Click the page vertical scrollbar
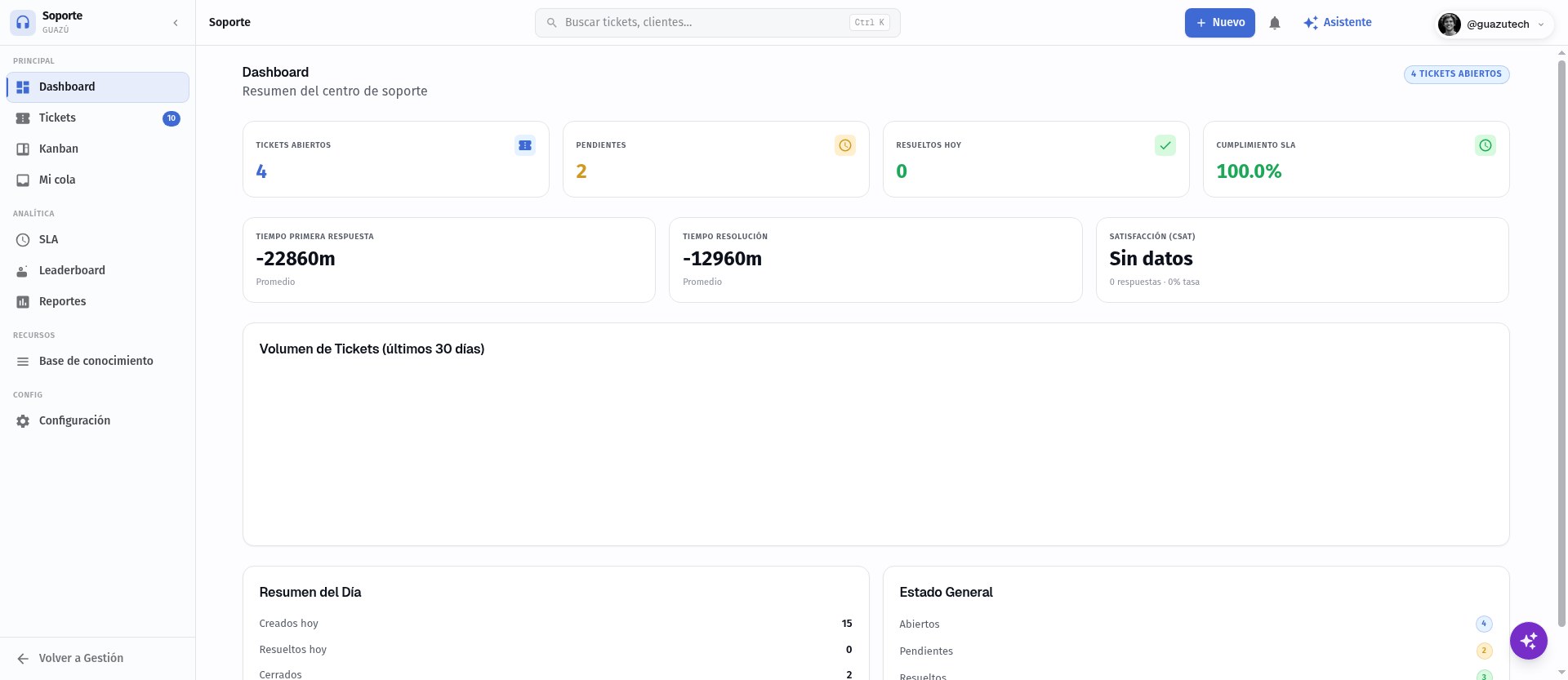 point(1561,343)
